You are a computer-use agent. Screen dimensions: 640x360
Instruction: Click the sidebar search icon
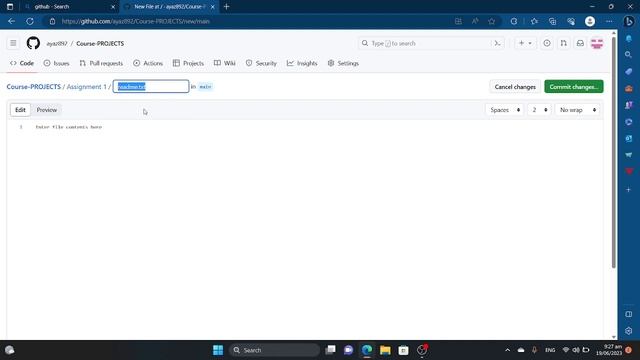[629, 54]
